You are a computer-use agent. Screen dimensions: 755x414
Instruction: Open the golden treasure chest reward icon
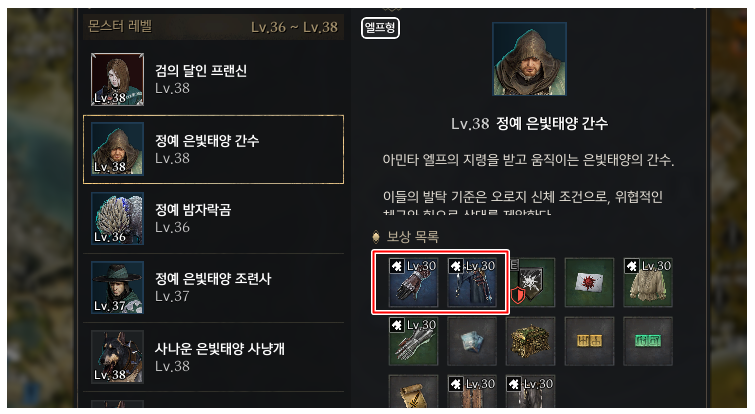pos(531,341)
